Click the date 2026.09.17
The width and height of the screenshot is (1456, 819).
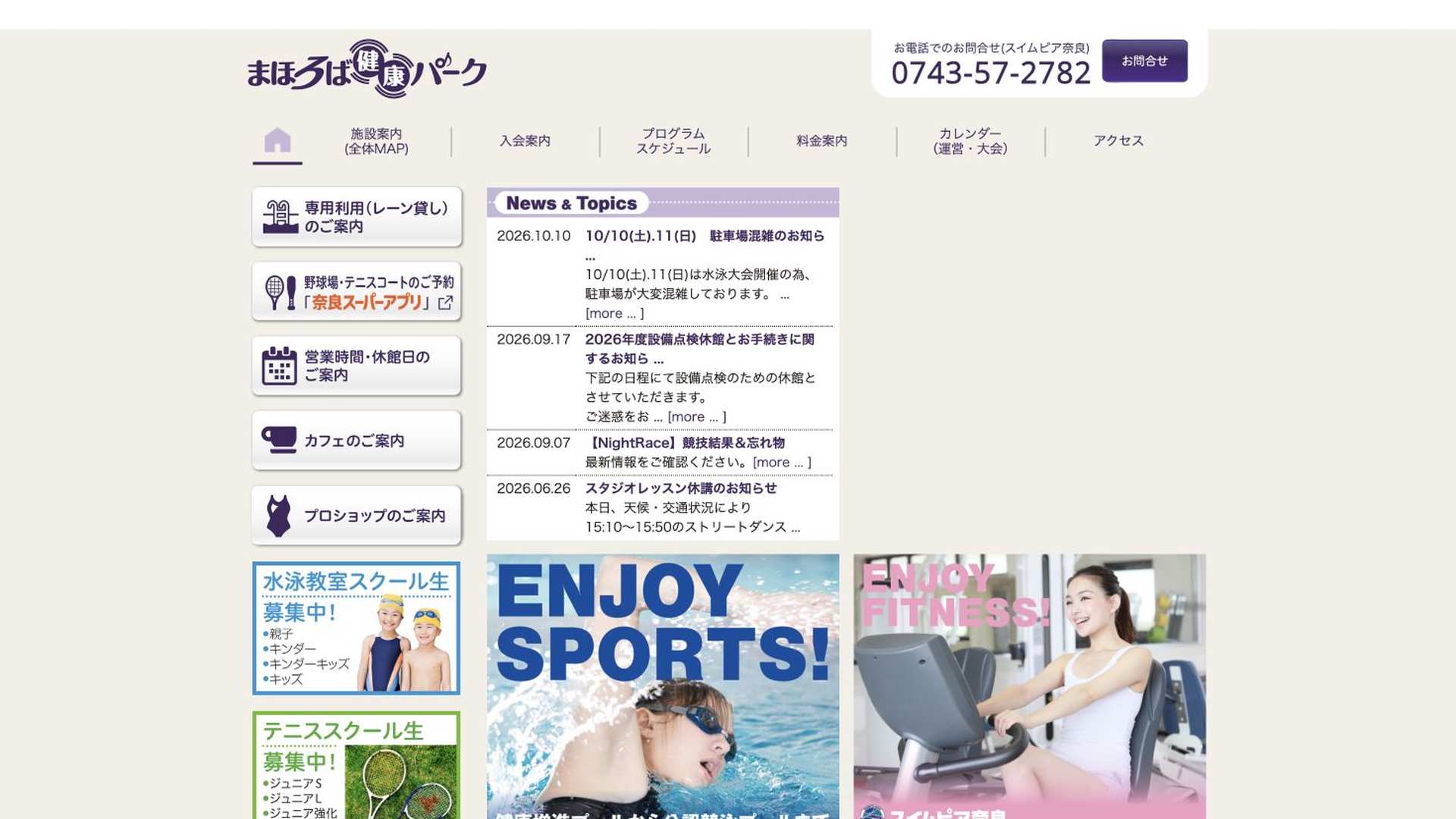533,339
